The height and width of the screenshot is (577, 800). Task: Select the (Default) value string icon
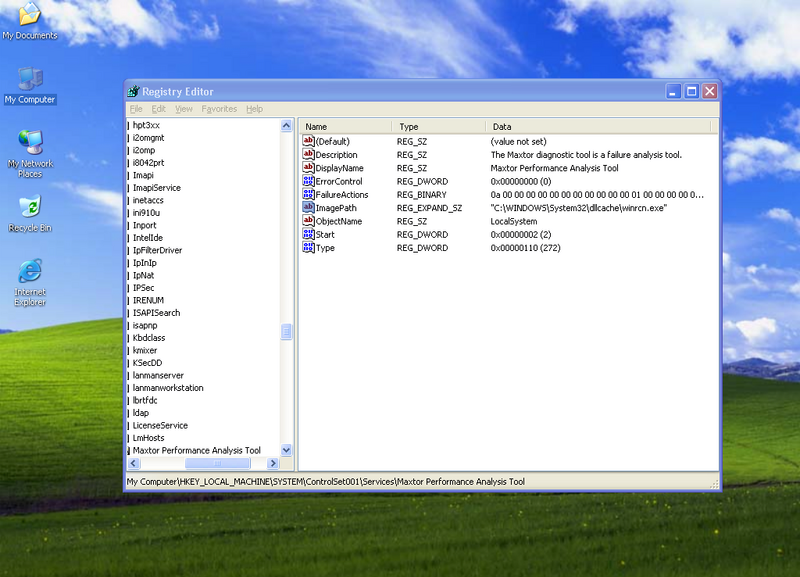(x=308, y=141)
